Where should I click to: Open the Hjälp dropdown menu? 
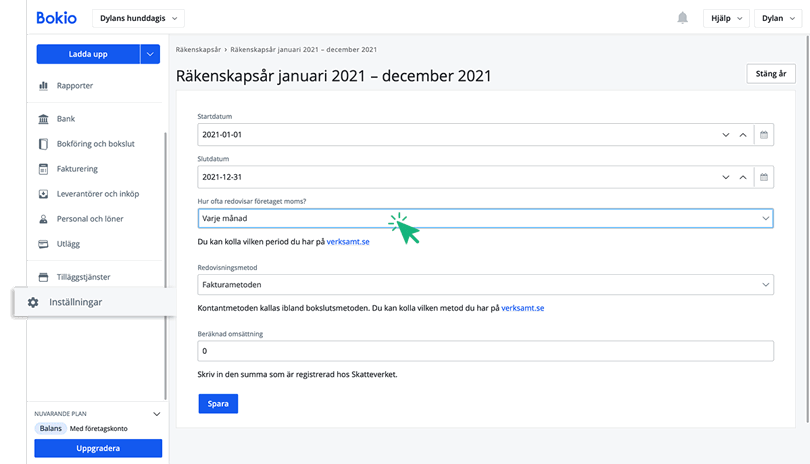click(x=726, y=18)
